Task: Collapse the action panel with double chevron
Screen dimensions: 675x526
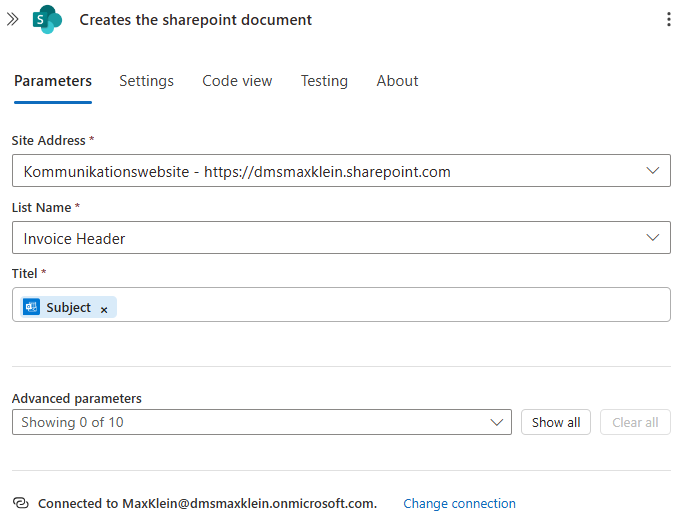Action: point(13,19)
